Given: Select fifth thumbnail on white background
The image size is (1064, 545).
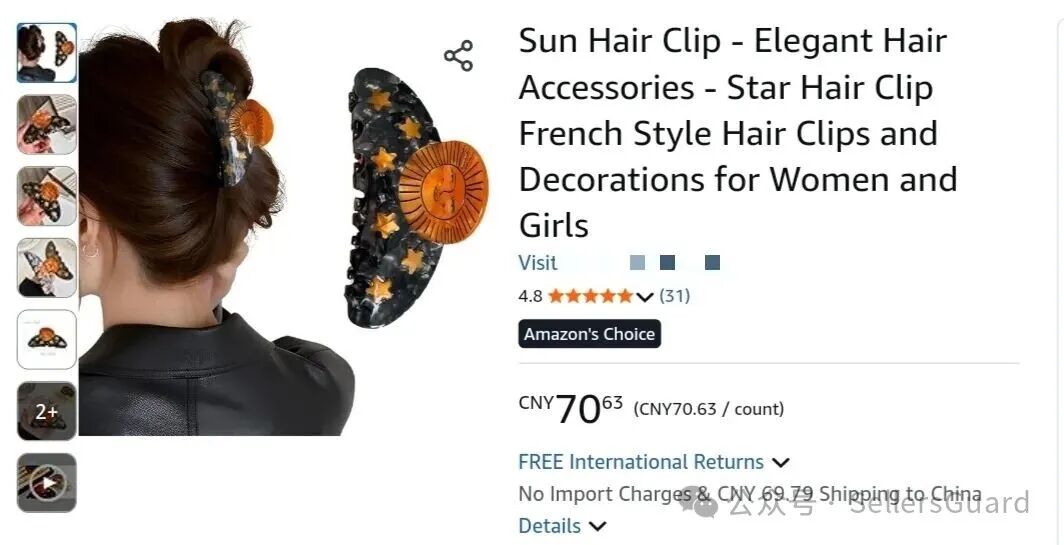Looking at the screenshot, I should [x=47, y=339].
